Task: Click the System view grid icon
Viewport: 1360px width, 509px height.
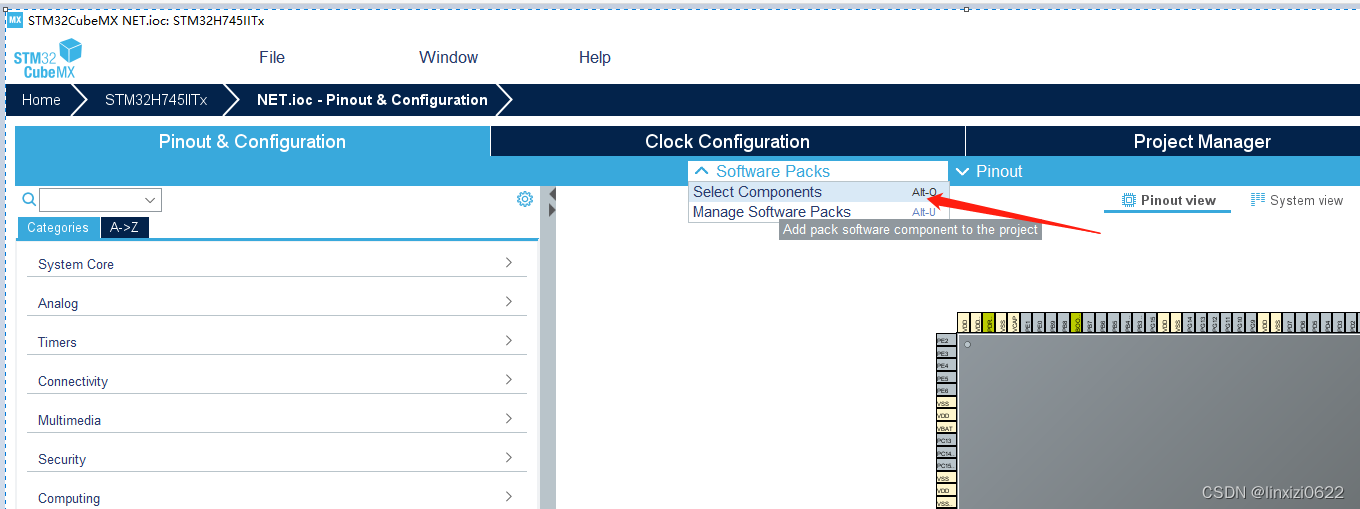Action: (x=1258, y=200)
